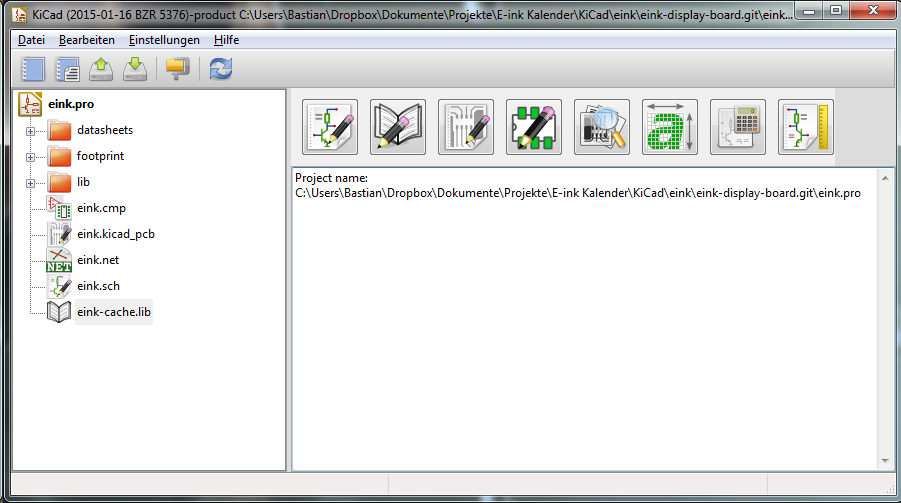Refresh the project tree
The width and height of the screenshot is (901, 503).
(221, 70)
